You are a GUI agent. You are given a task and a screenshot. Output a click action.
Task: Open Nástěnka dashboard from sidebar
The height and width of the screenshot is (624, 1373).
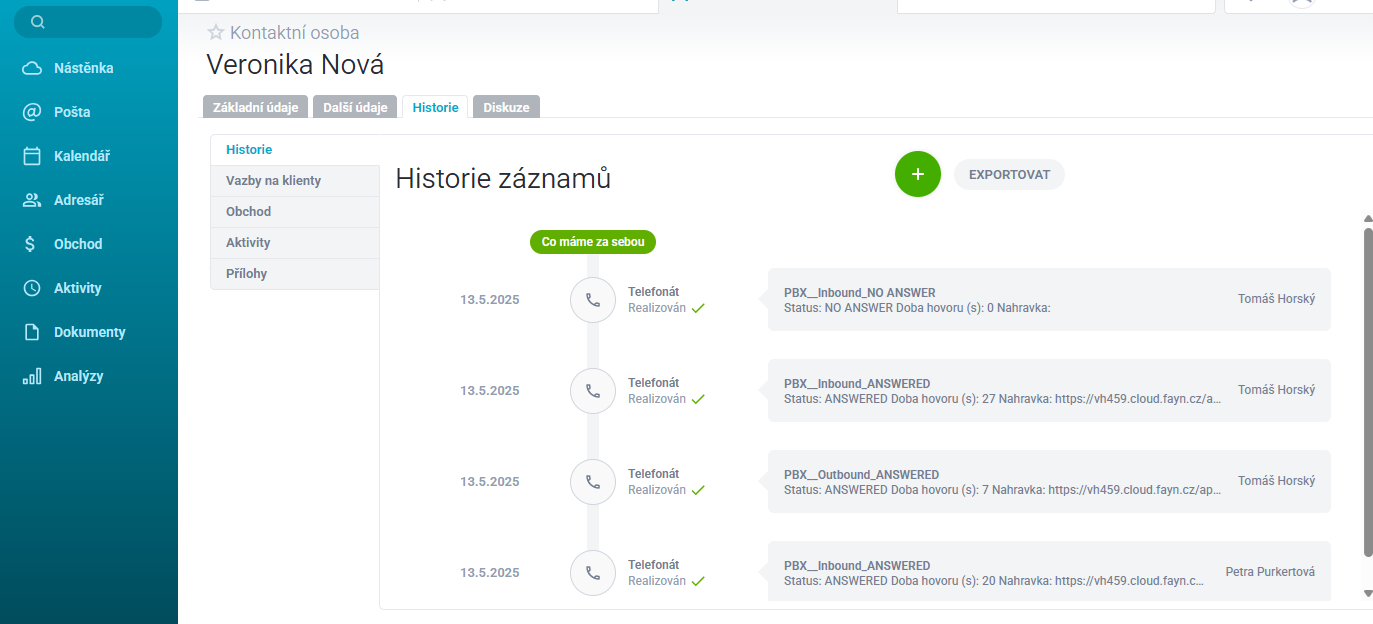click(82, 68)
